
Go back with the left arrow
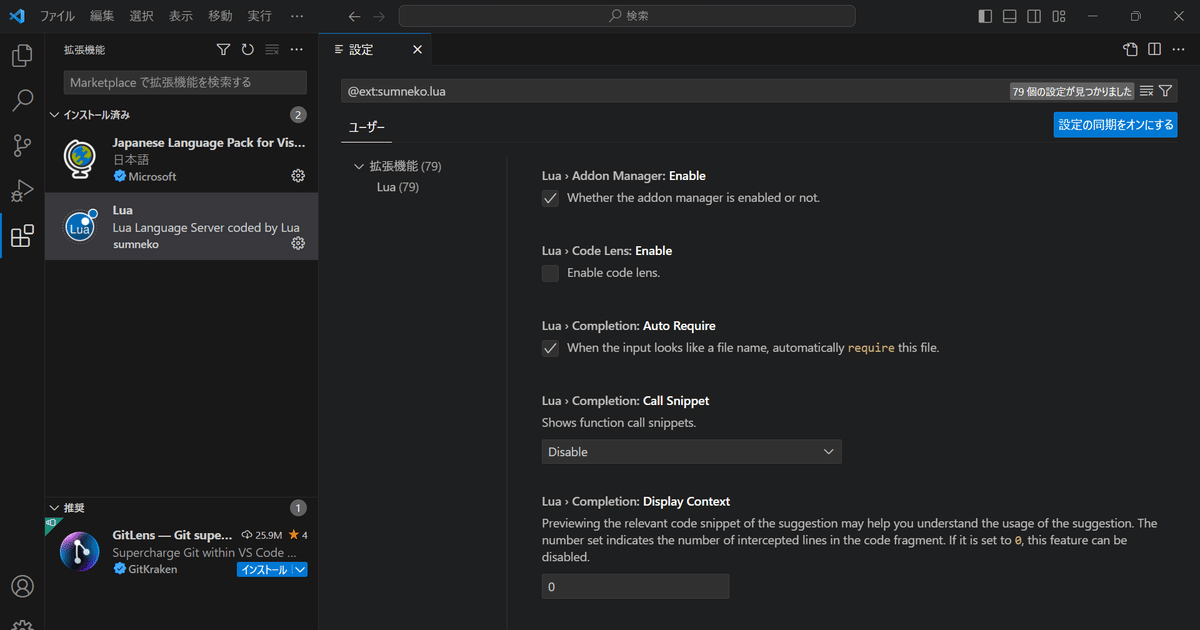[x=354, y=16]
